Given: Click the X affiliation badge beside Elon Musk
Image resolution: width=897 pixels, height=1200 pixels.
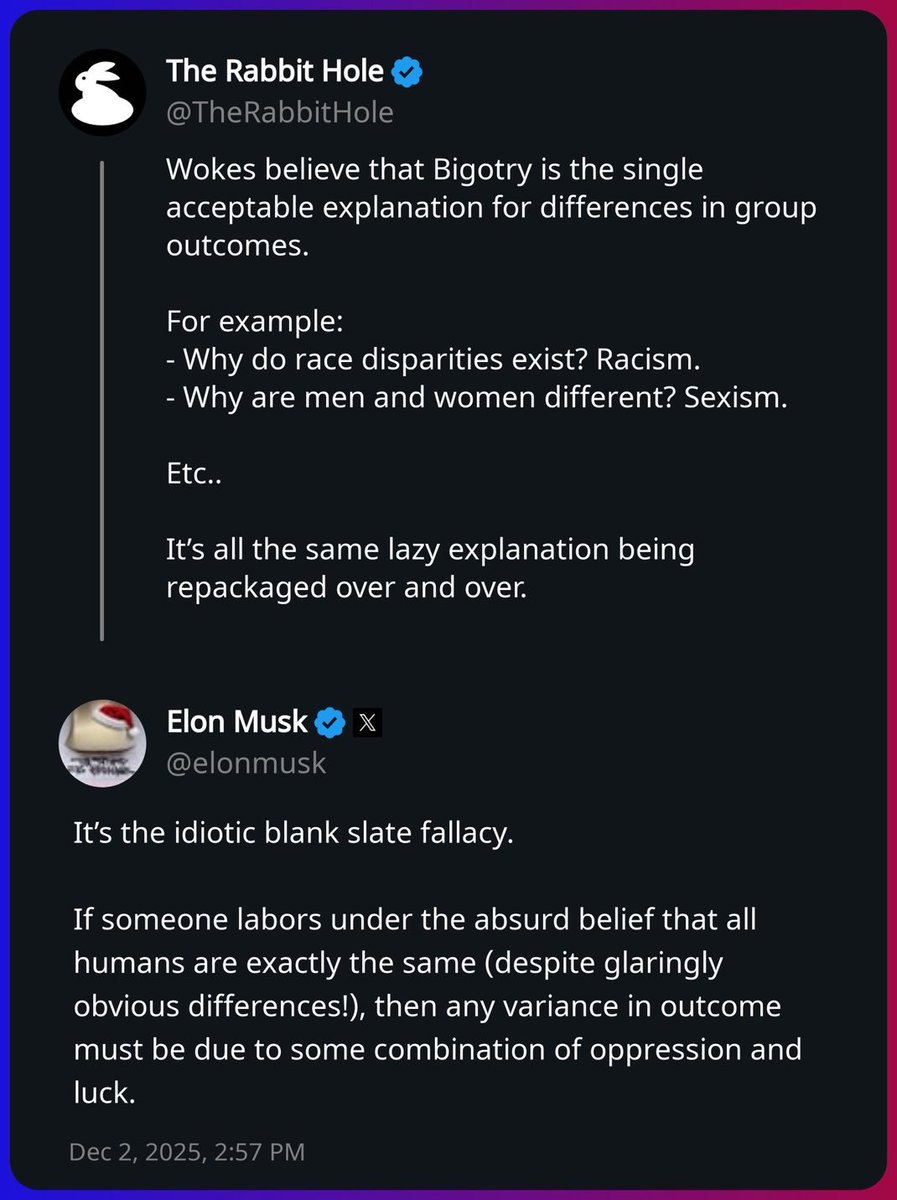Looking at the screenshot, I should coord(367,720).
